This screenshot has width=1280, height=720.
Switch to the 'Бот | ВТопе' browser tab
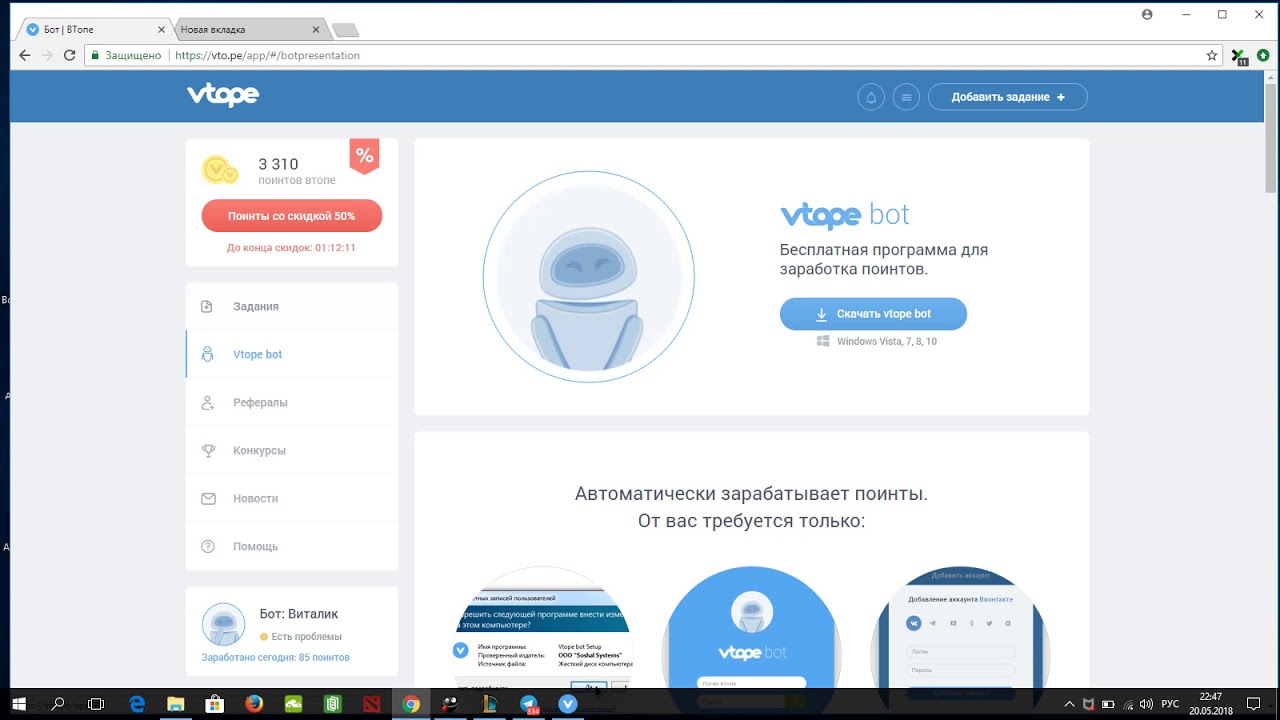93,29
